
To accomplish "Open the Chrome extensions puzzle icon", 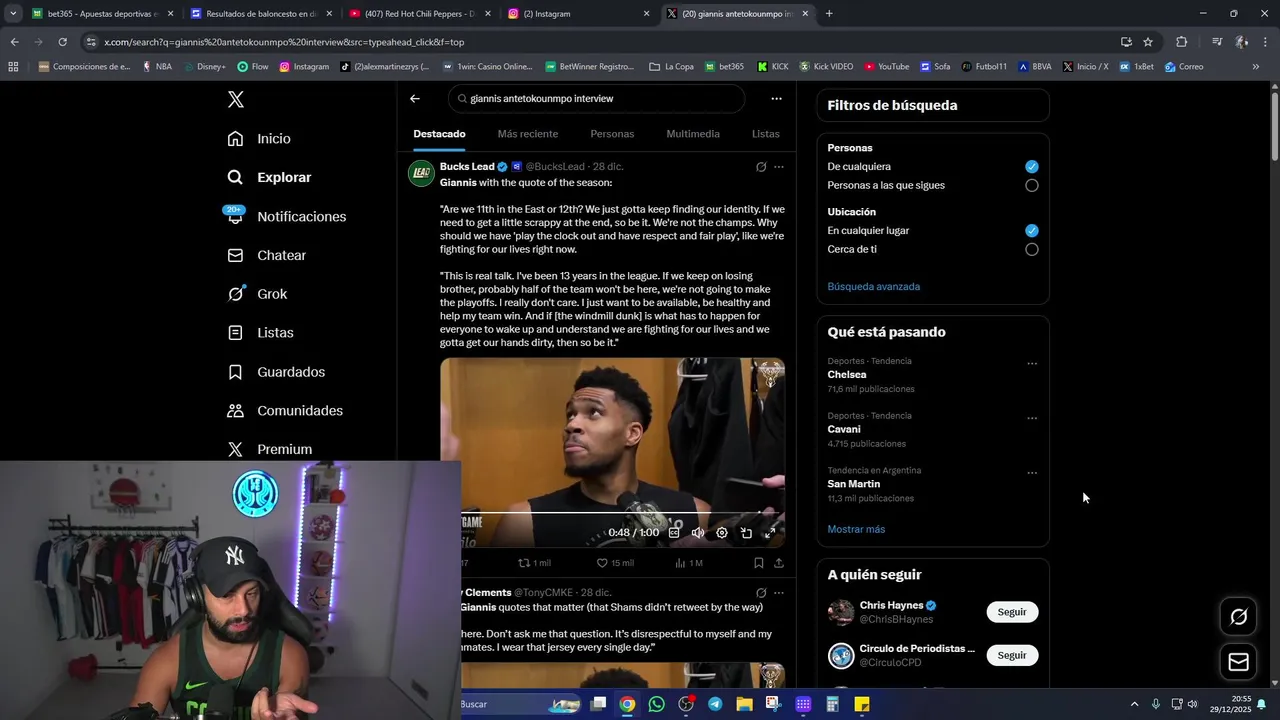I will [x=1182, y=42].
